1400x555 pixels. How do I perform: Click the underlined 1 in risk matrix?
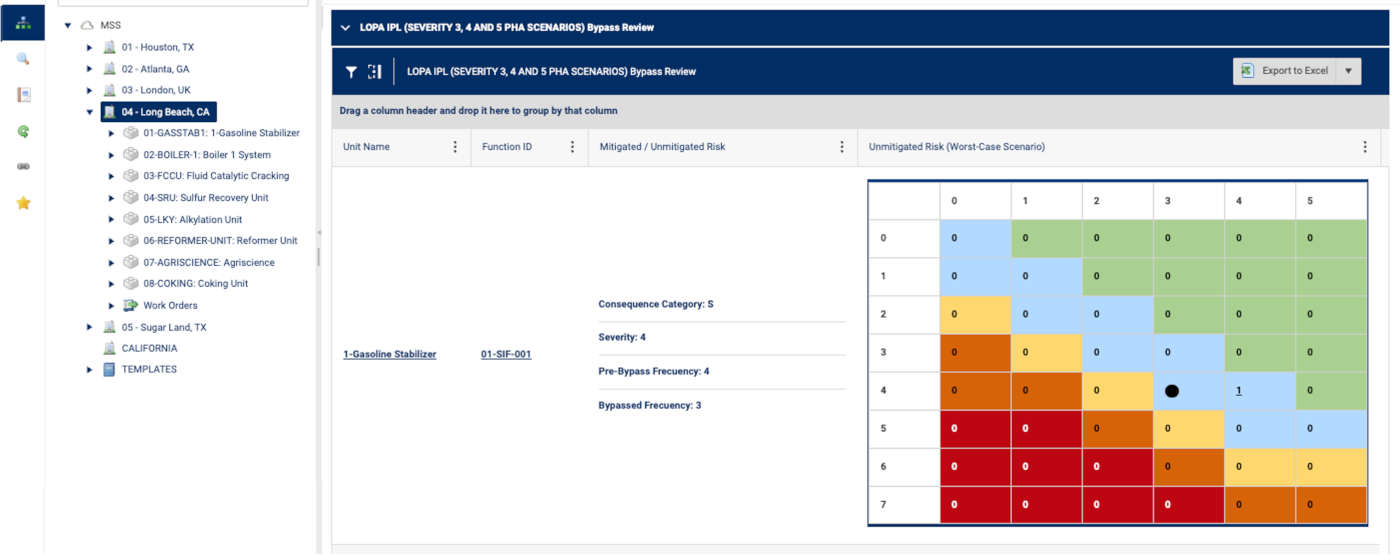point(1239,391)
